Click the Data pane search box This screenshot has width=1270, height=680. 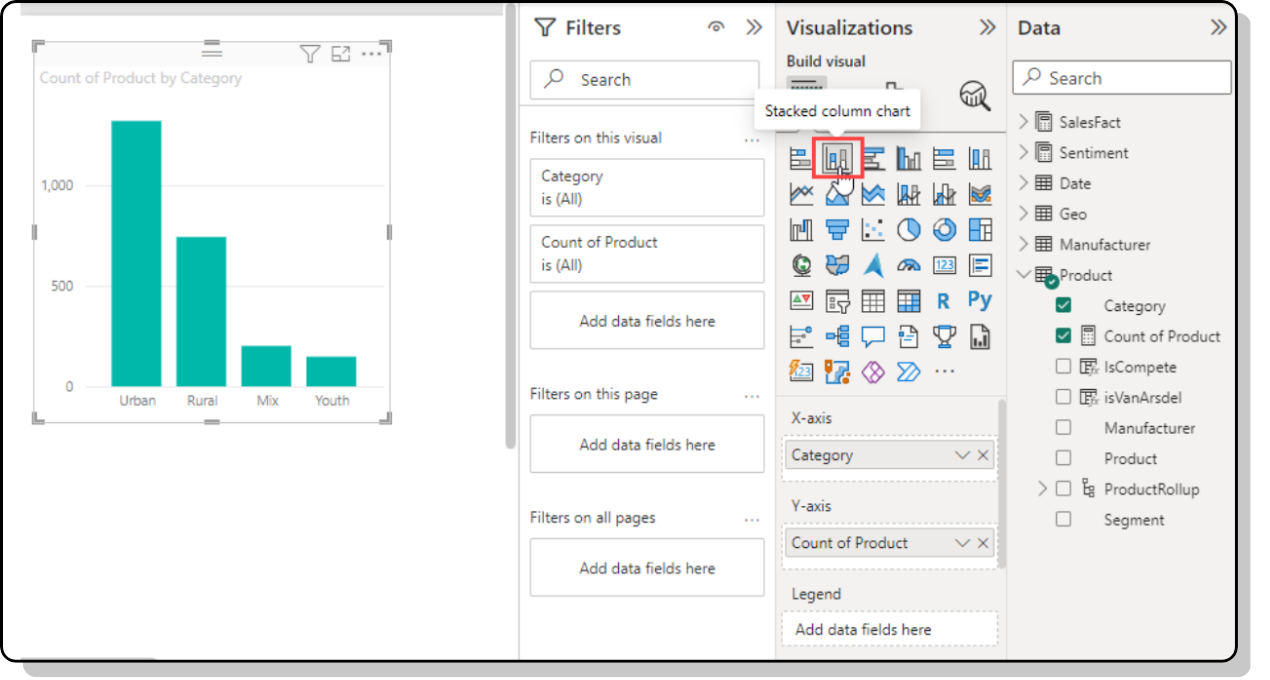pos(1122,78)
